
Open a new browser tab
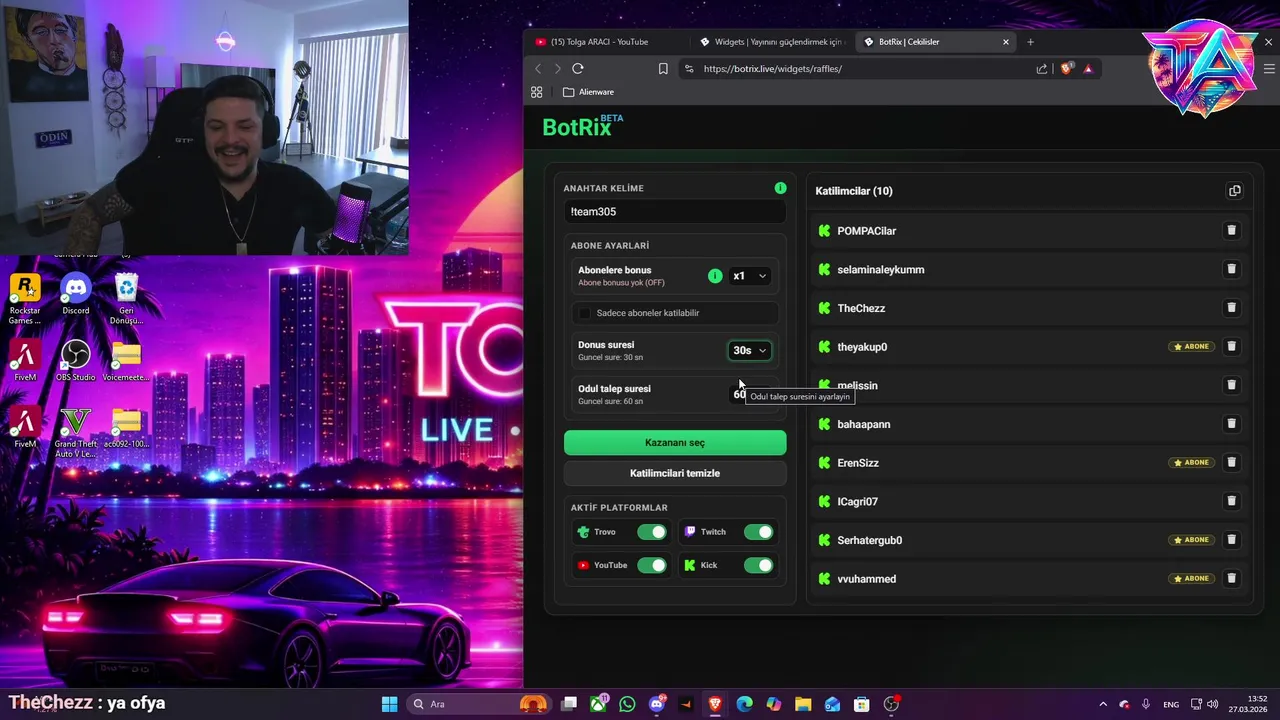[x=1030, y=42]
